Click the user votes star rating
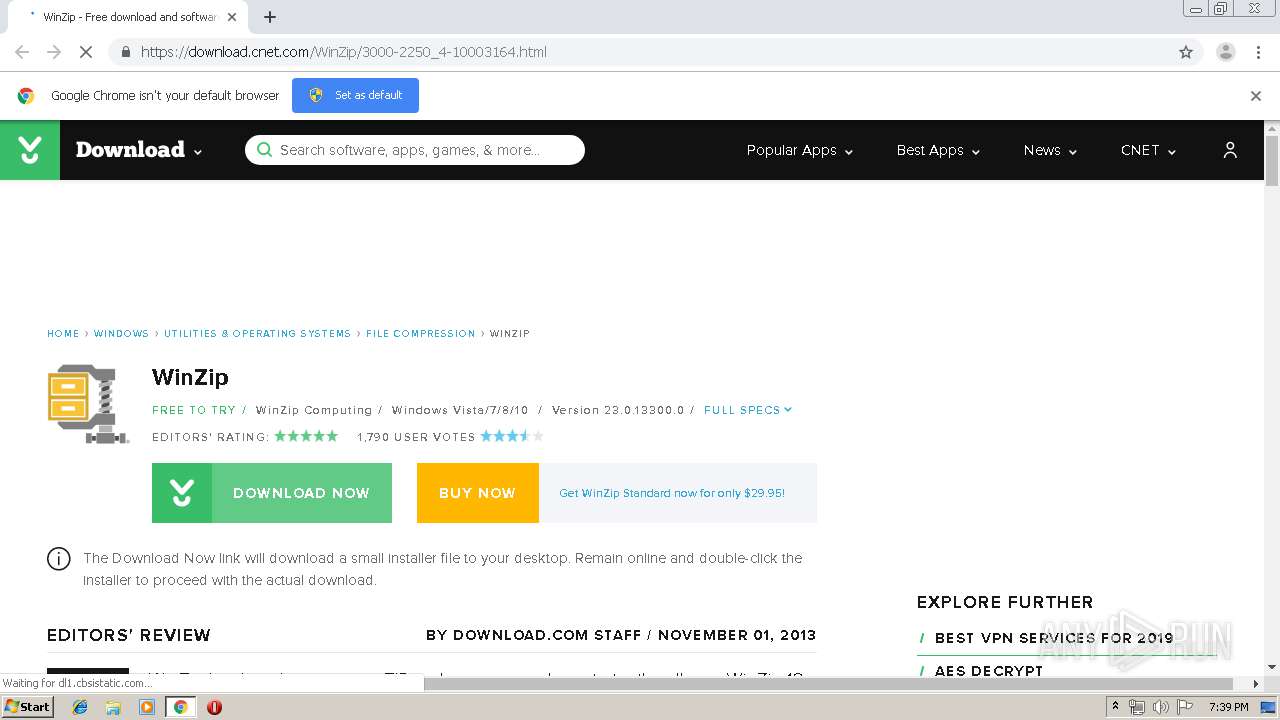This screenshot has height=720, width=1280. pos(512,436)
